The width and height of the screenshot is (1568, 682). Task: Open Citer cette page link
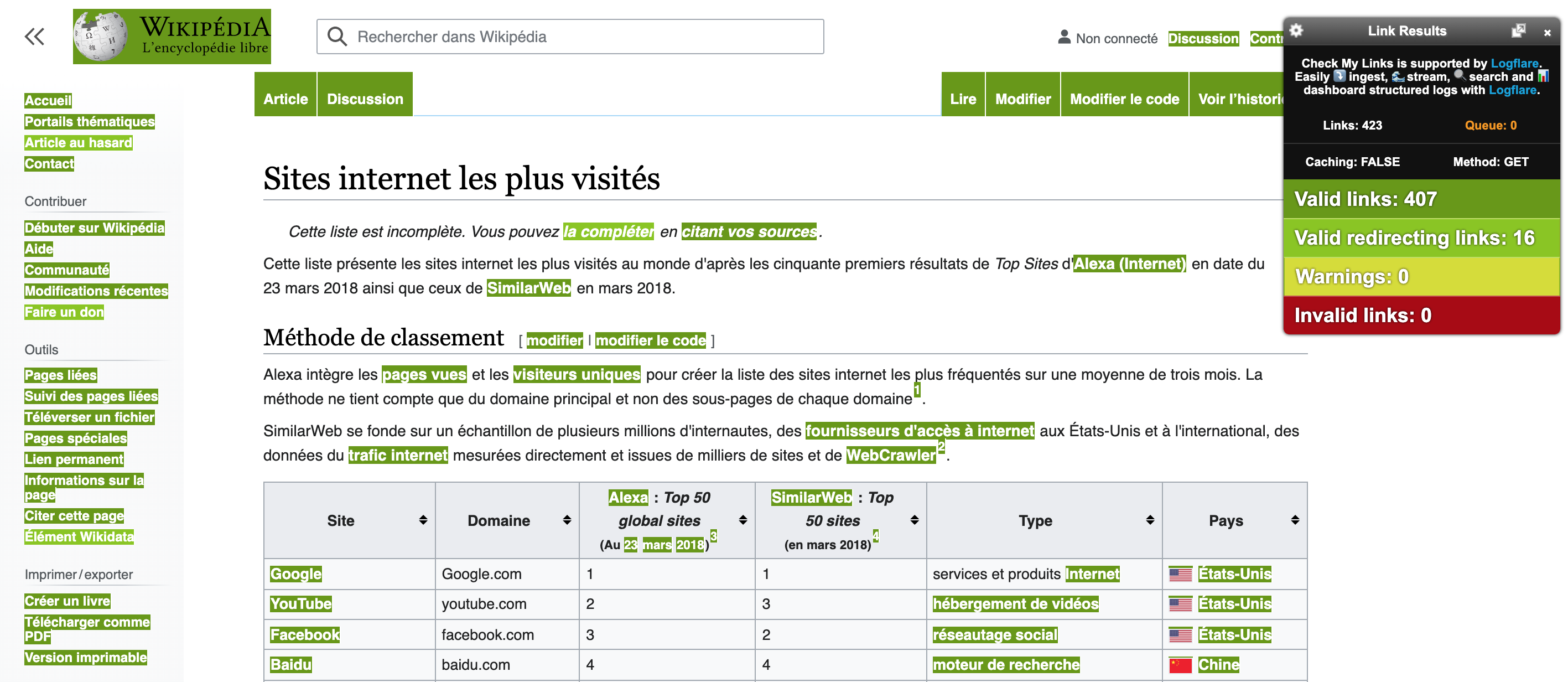point(74,516)
